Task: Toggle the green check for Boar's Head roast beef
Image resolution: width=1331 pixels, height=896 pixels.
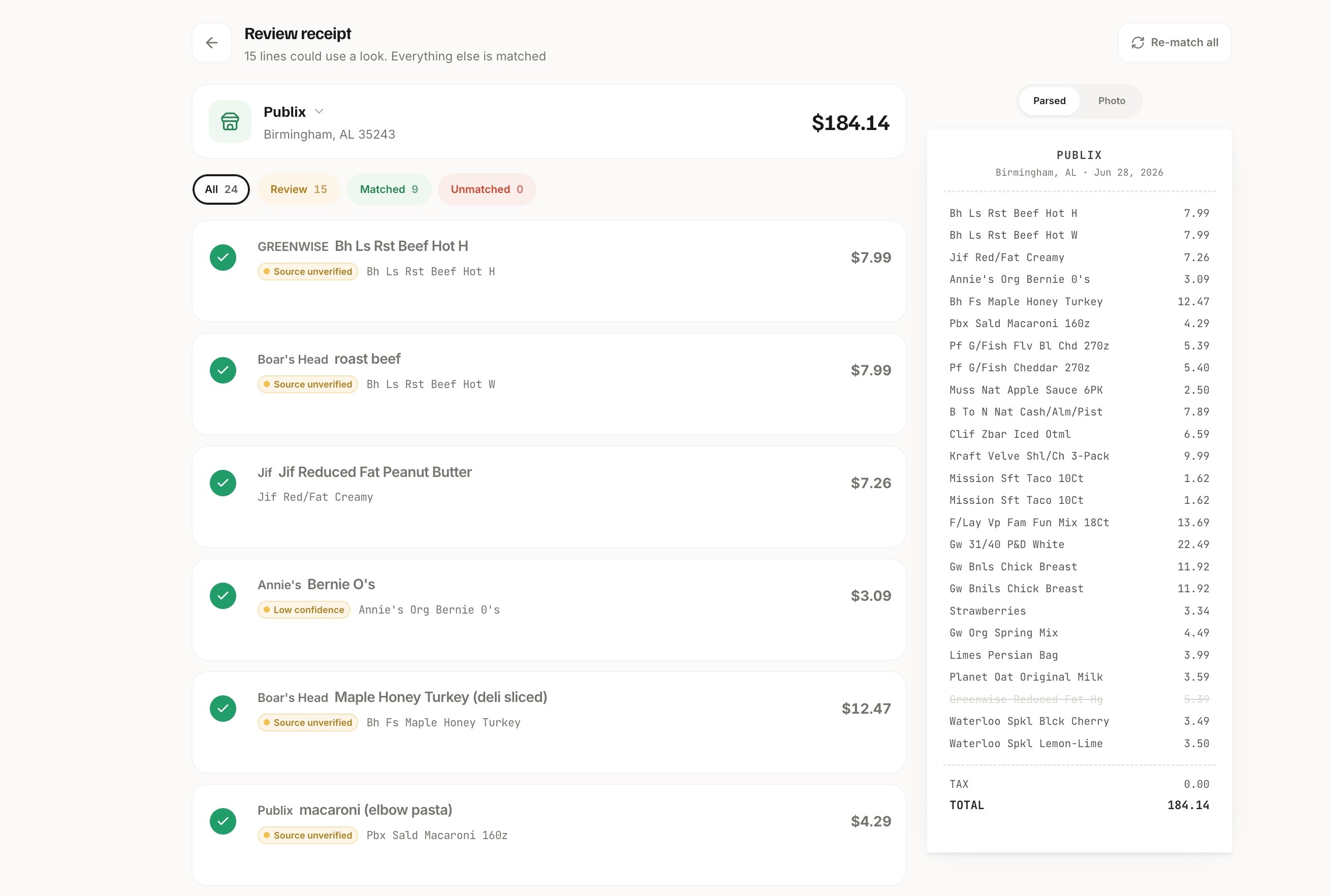Action: coord(223,370)
